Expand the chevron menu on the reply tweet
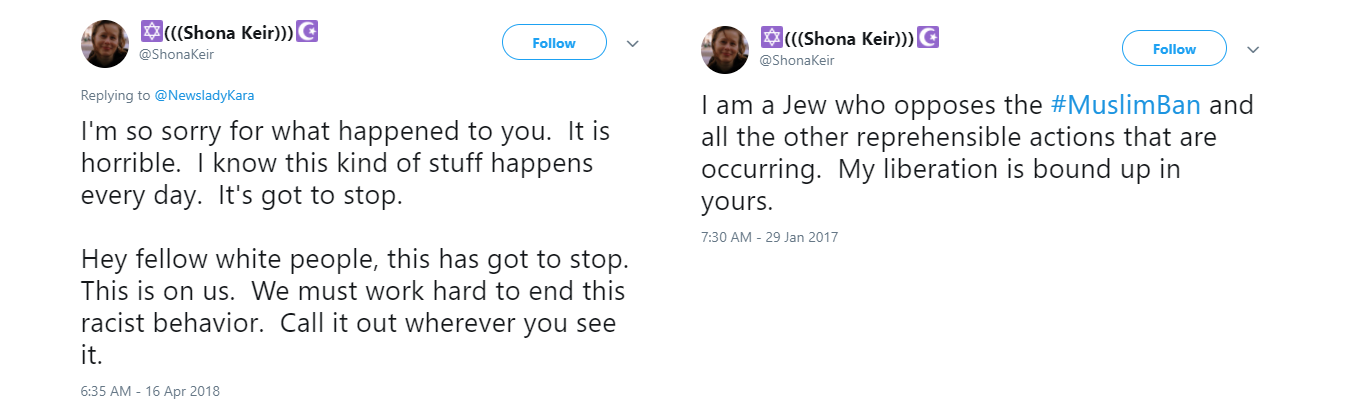This screenshot has height=410, width=1359. point(632,43)
